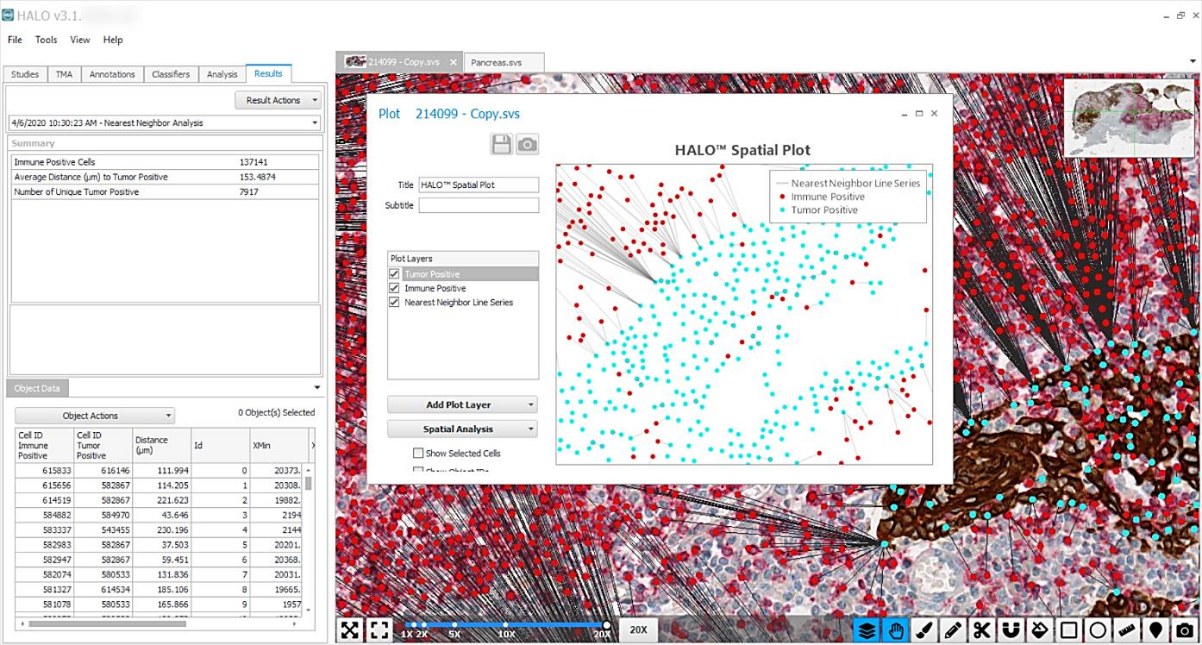This screenshot has height=645, width=1202.
Task: Click the Object Actions button
Action: tap(95, 416)
